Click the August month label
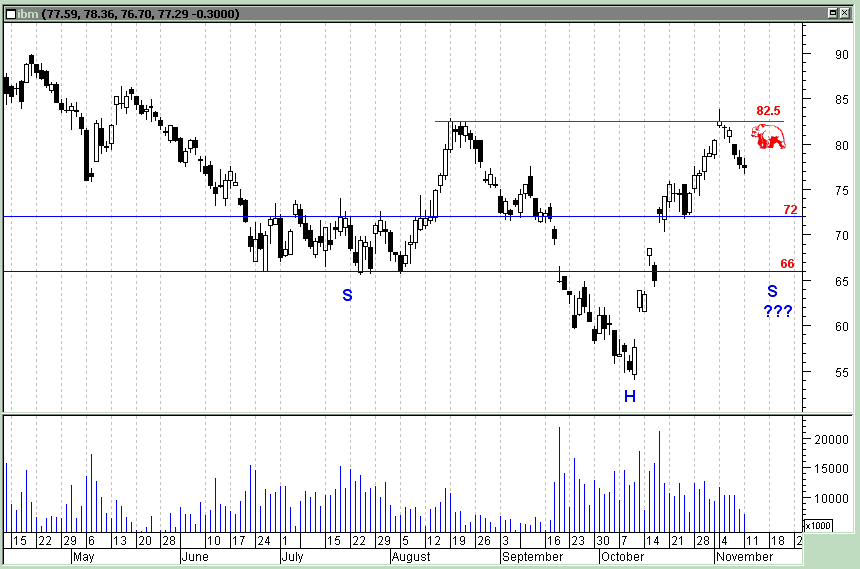The image size is (860, 569). coord(411,557)
